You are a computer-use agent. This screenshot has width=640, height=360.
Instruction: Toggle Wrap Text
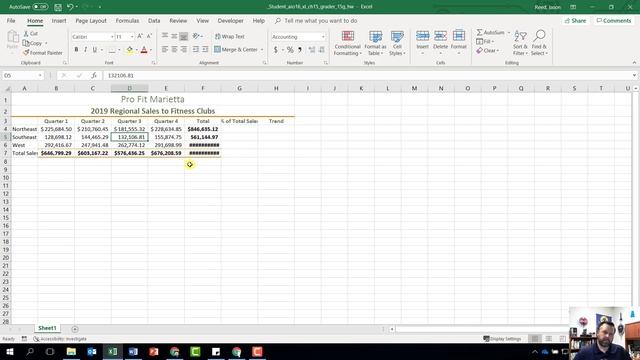point(230,36)
